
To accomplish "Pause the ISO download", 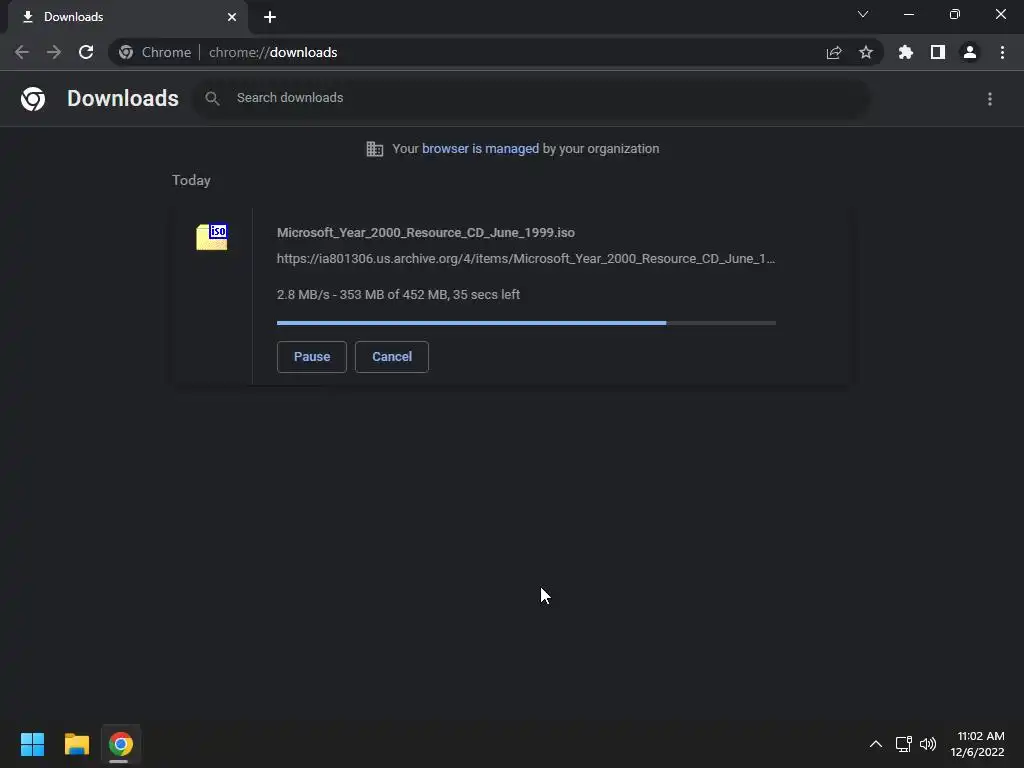I will tap(312, 357).
